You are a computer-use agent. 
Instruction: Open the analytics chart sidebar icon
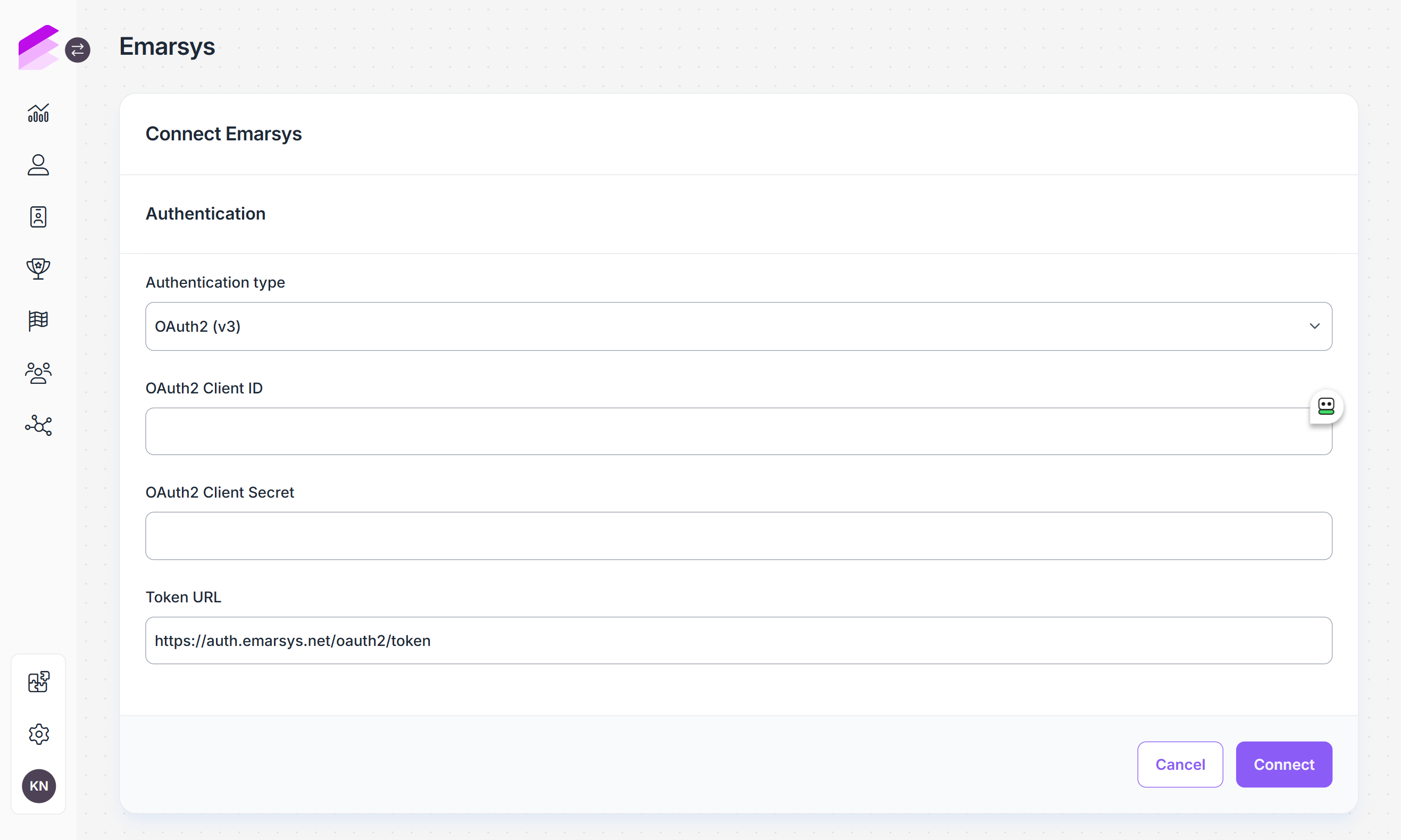[x=38, y=113]
